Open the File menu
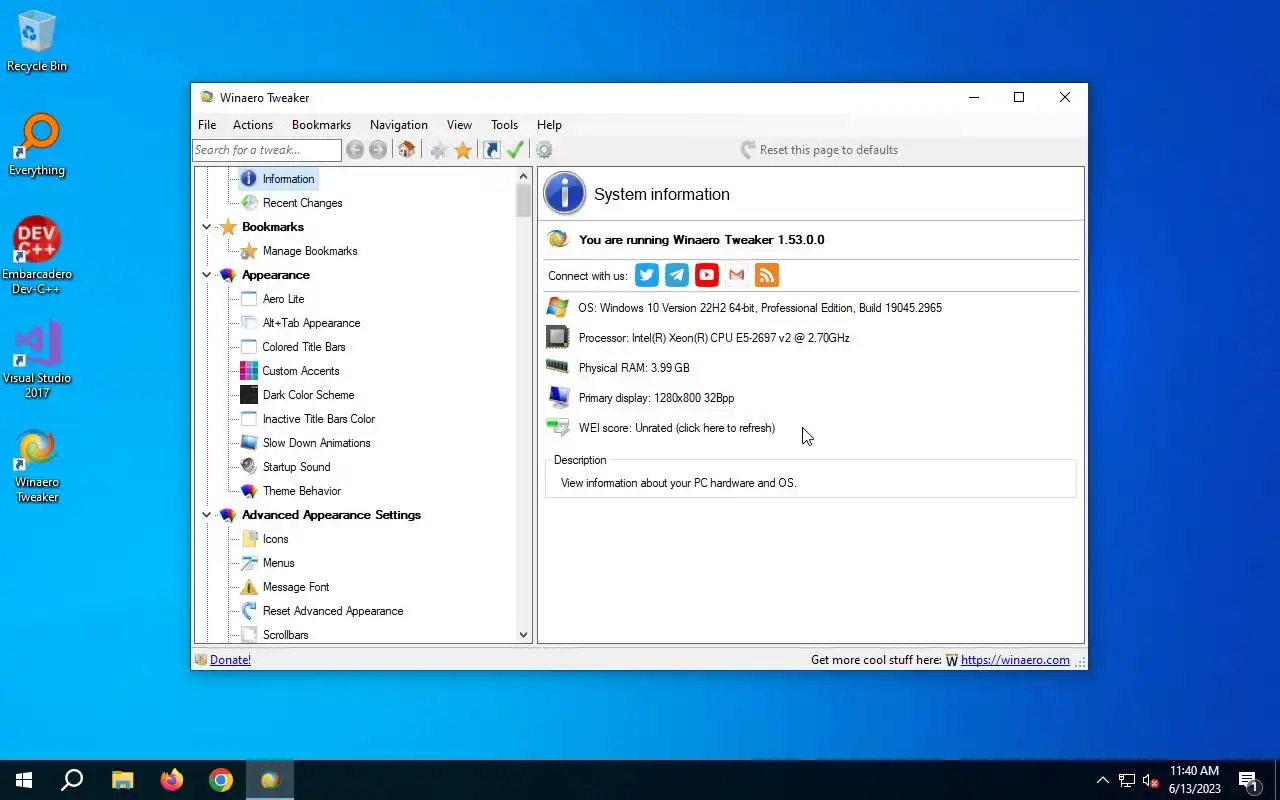 (207, 125)
